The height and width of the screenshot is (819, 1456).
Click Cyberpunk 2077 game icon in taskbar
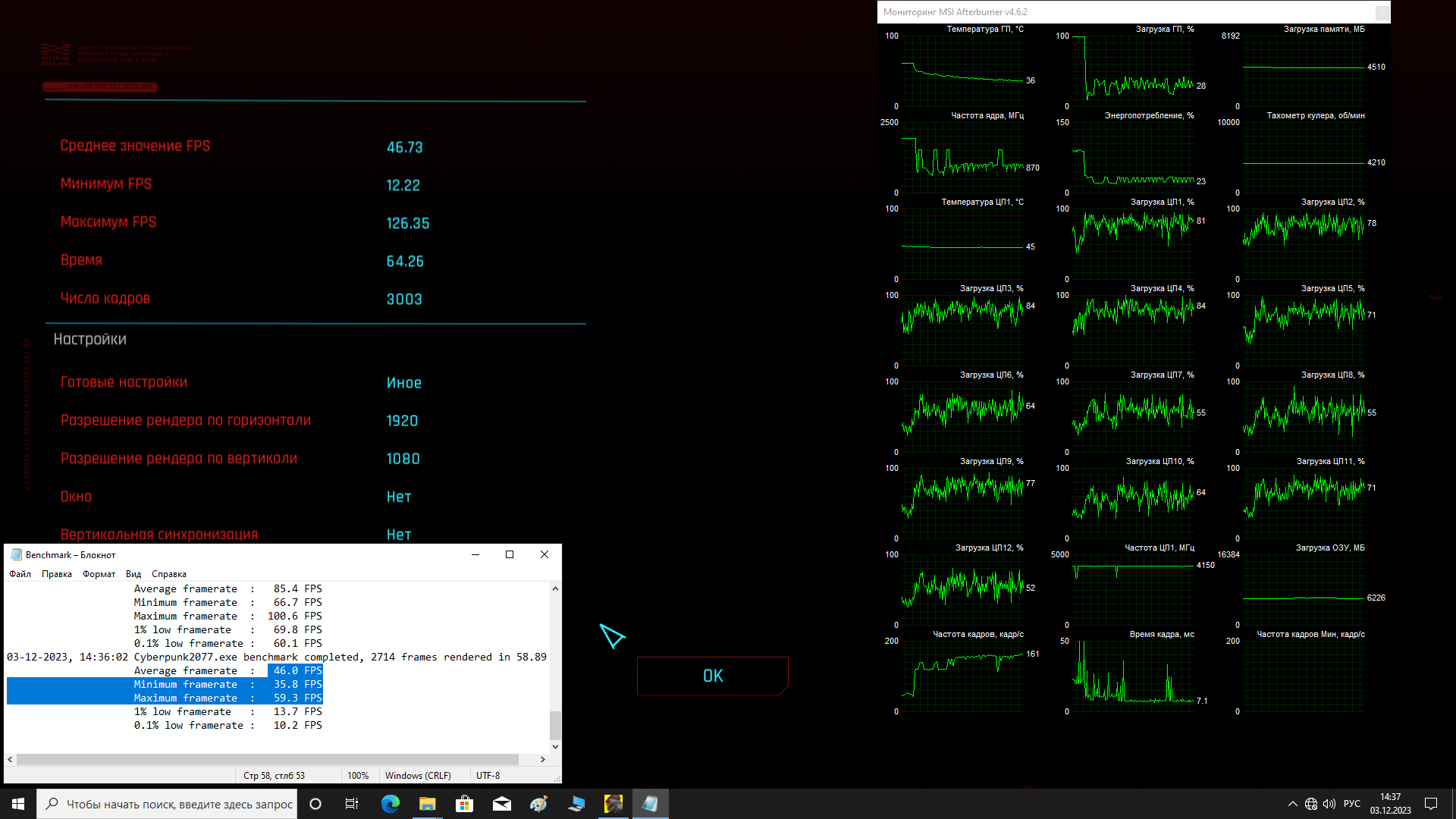(x=613, y=804)
